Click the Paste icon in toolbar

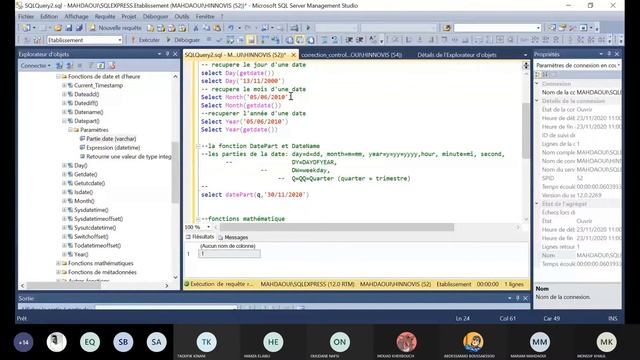pos(217,28)
